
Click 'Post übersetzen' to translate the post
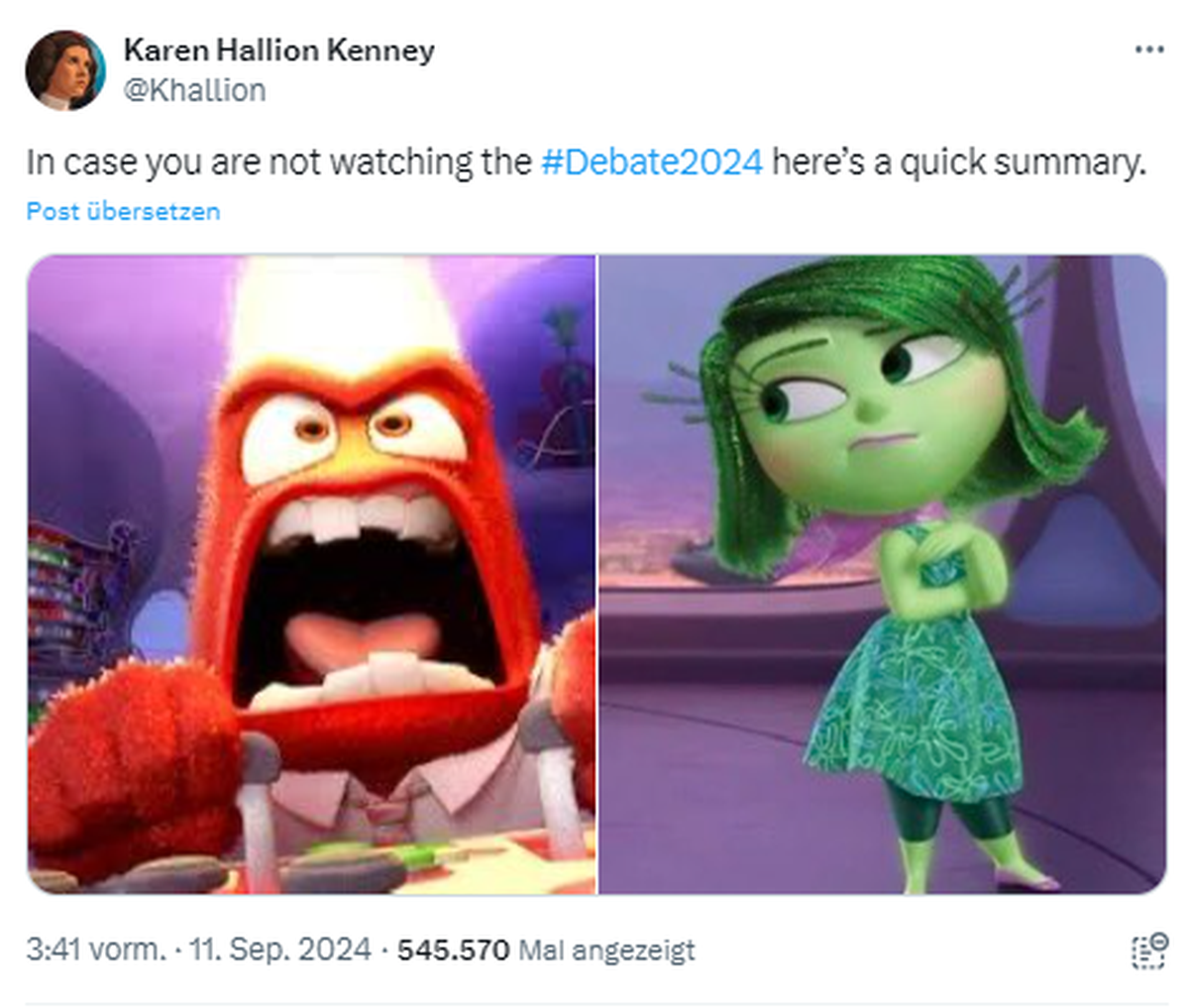pos(123,211)
